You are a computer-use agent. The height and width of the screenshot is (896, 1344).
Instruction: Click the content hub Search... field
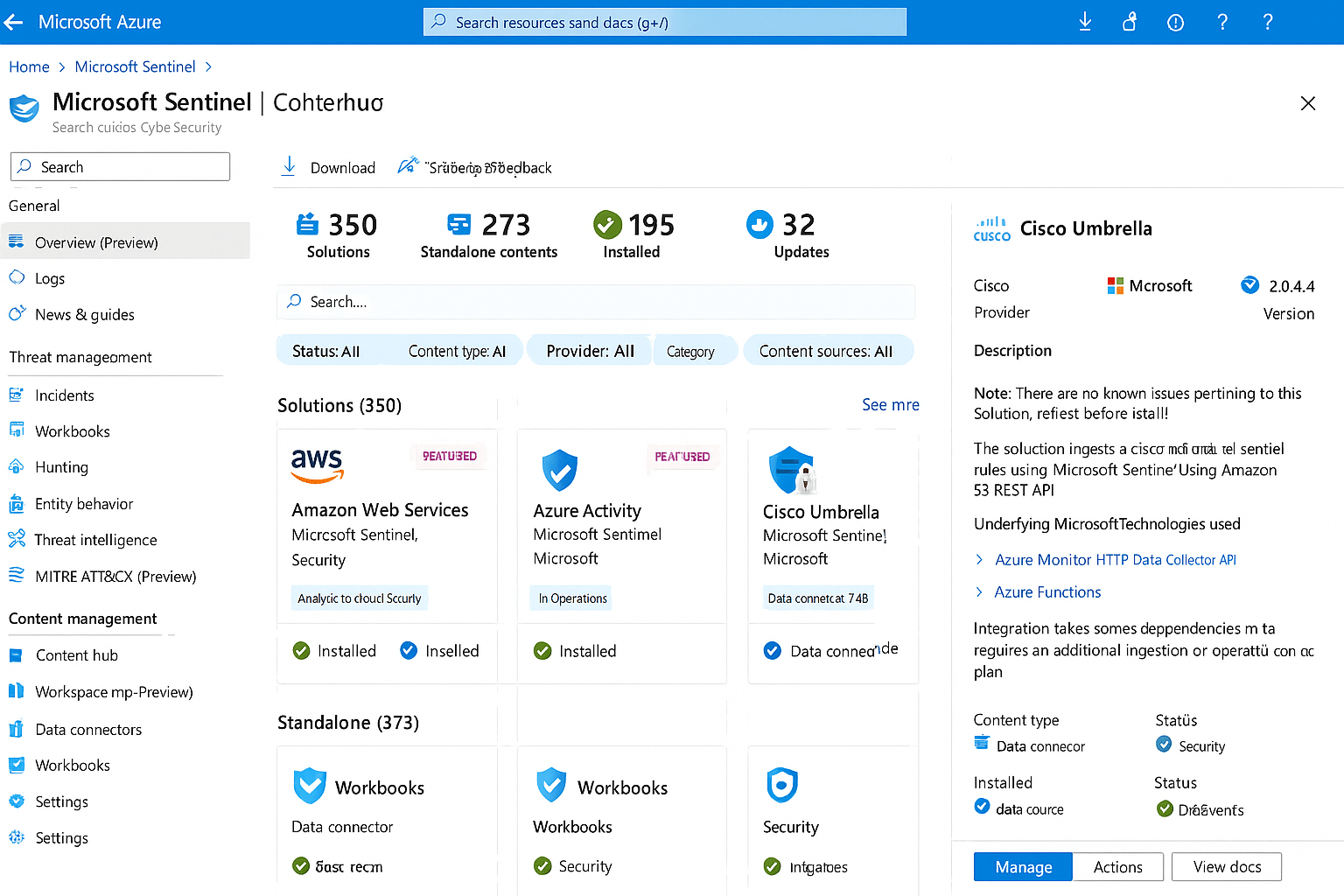[x=596, y=302]
